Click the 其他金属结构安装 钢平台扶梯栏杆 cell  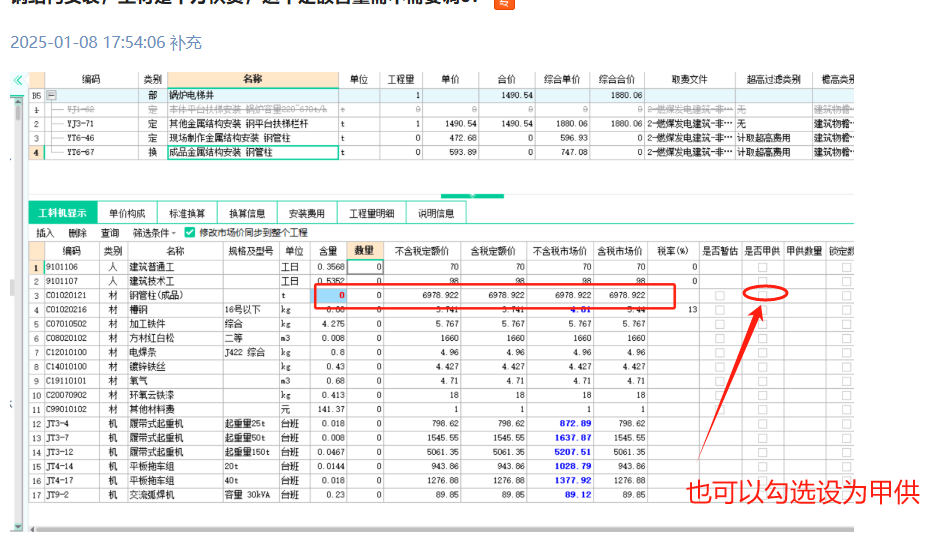click(x=253, y=124)
